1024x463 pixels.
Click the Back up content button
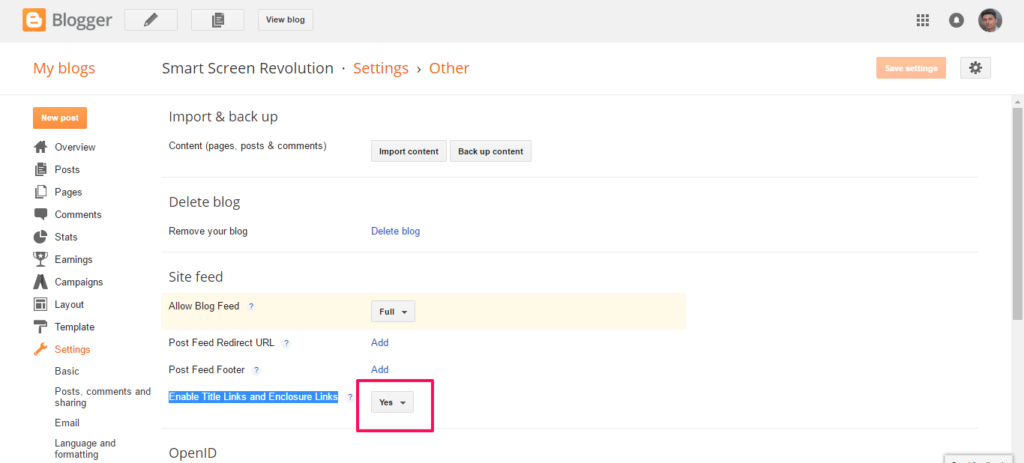click(490, 151)
